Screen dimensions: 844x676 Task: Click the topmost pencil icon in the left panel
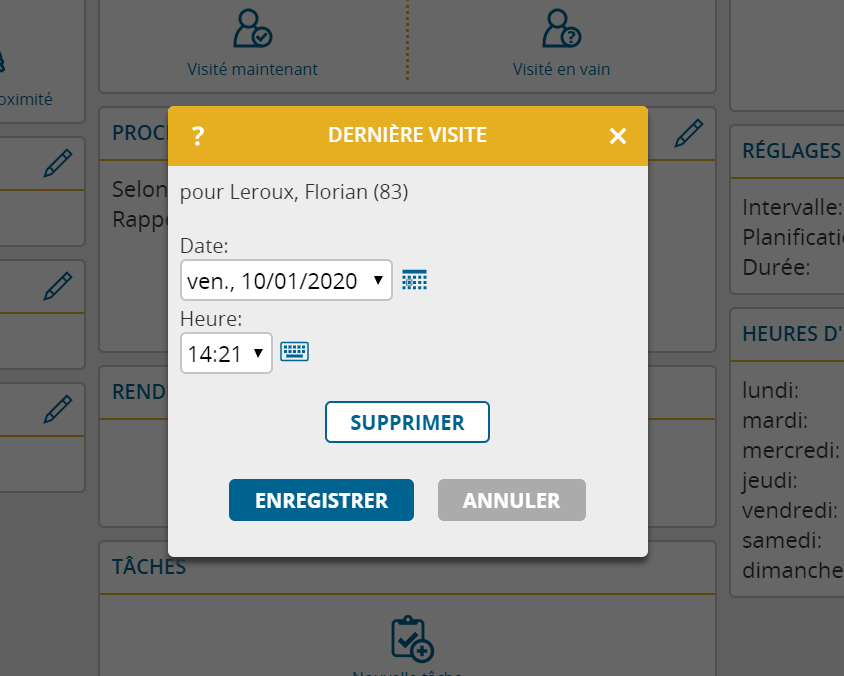click(58, 164)
